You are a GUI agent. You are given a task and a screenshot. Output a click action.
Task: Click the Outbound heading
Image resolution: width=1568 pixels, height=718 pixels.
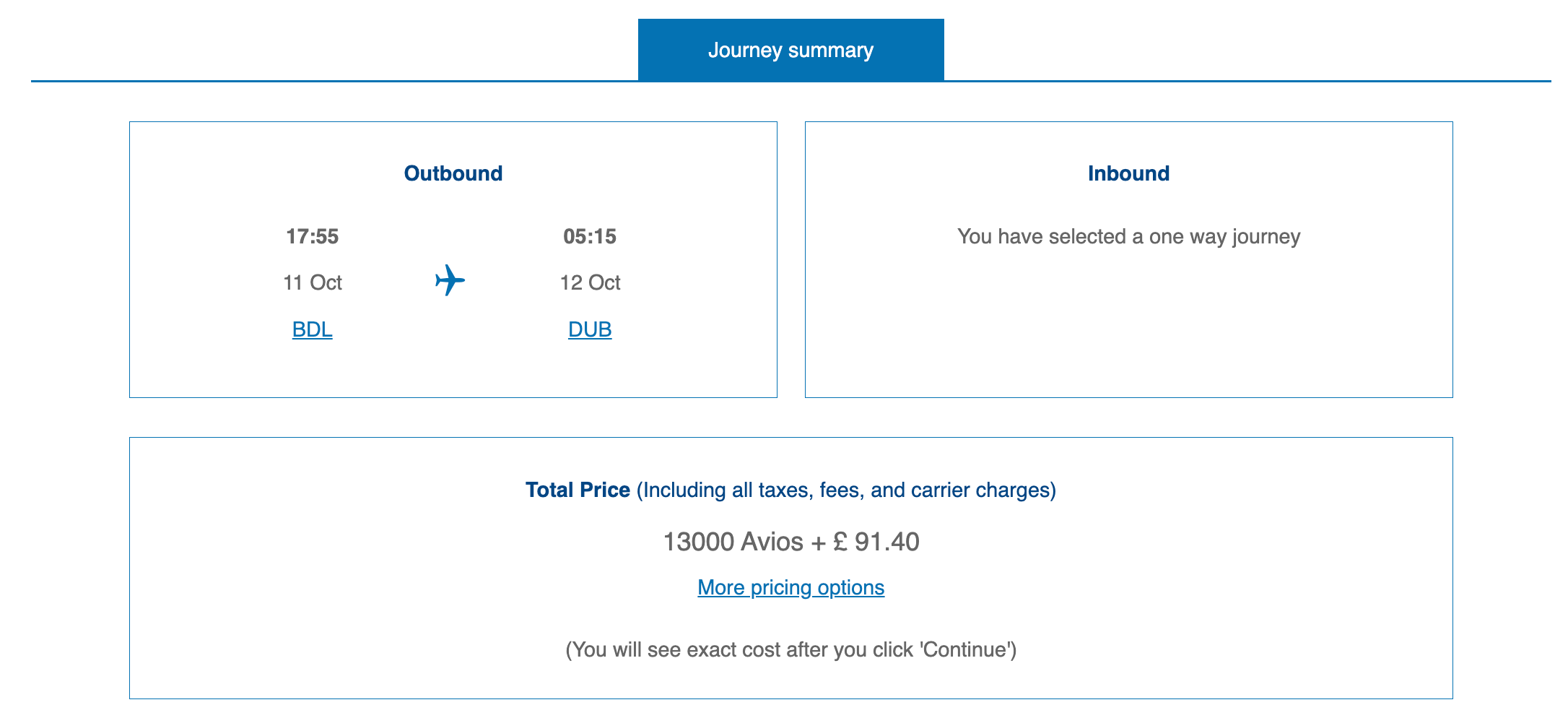pos(453,173)
